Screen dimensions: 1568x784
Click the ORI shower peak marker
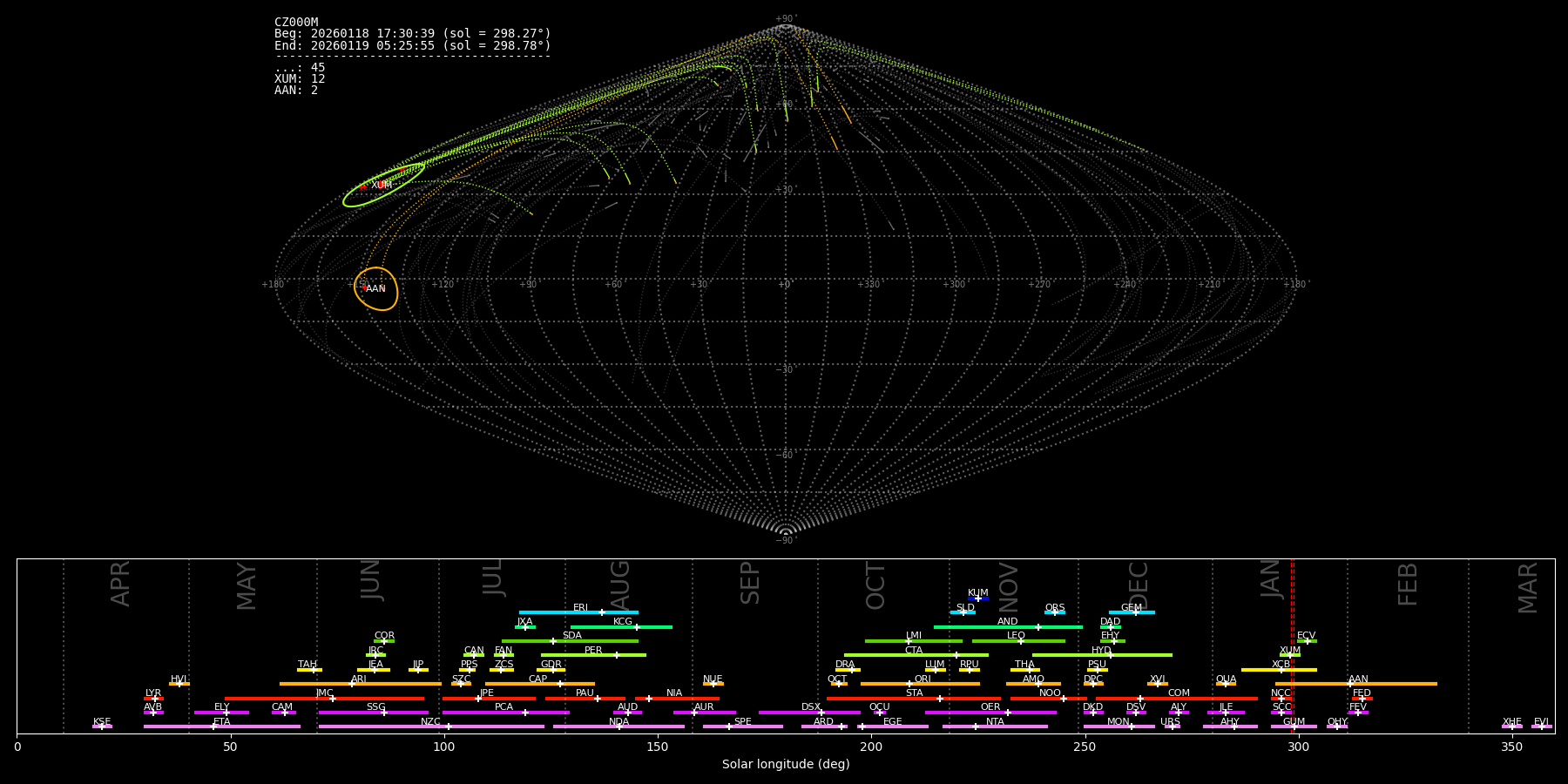[909, 684]
